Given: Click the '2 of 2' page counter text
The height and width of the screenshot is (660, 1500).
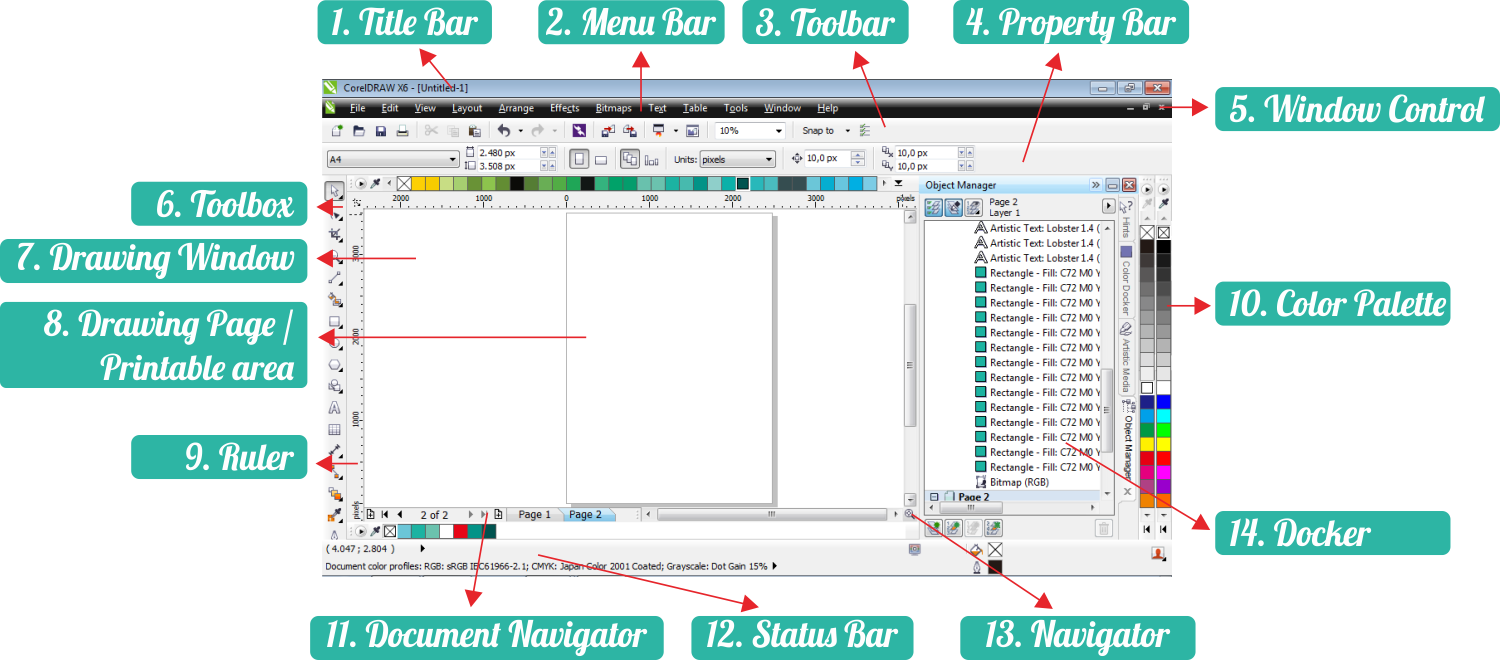Looking at the screenshot, I should [434, 515].
